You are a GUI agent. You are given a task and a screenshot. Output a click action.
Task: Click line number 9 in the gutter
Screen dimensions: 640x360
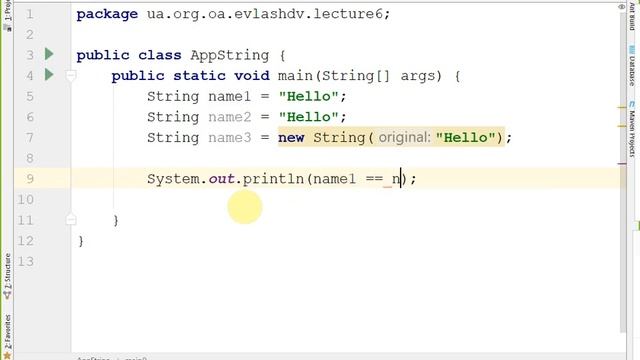coord(30,179)
